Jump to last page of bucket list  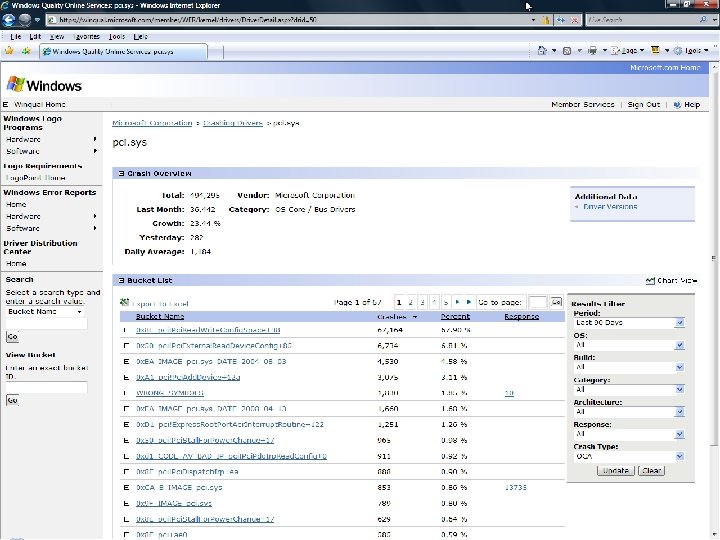tap(469, 301)
